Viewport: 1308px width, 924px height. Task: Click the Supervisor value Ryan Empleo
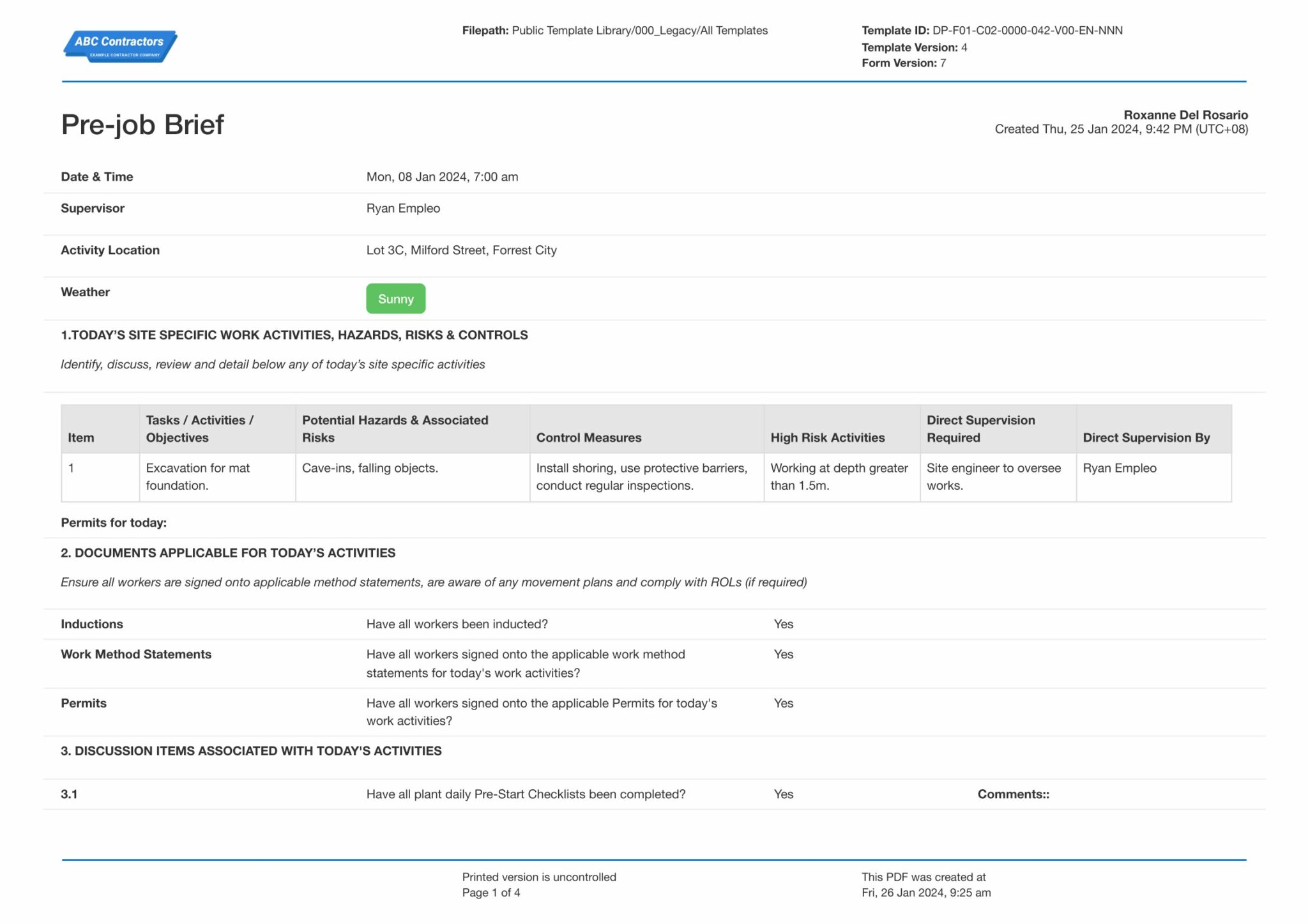coord(403,208)
